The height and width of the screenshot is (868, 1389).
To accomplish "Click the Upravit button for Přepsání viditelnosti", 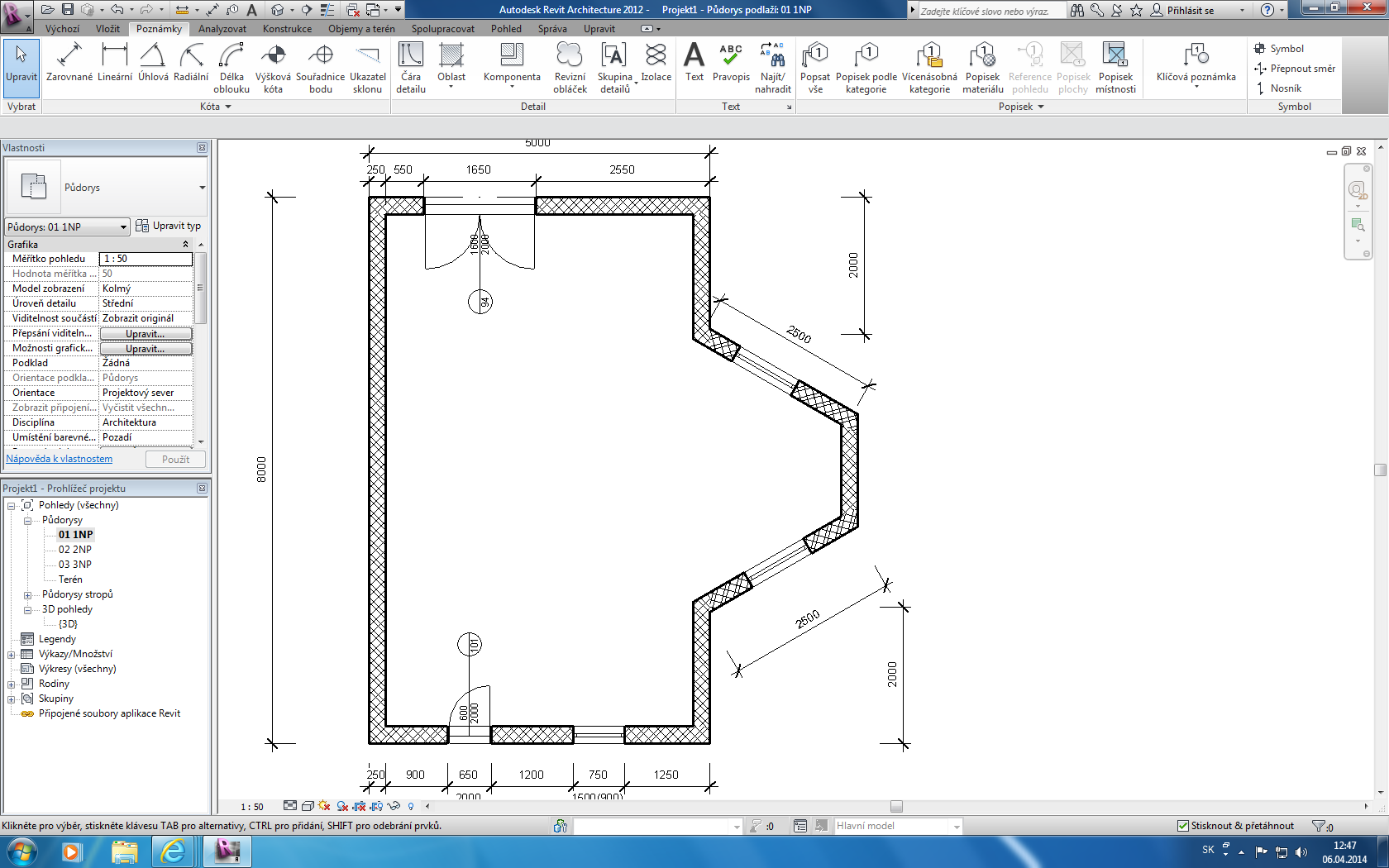I will click(146, 334).
